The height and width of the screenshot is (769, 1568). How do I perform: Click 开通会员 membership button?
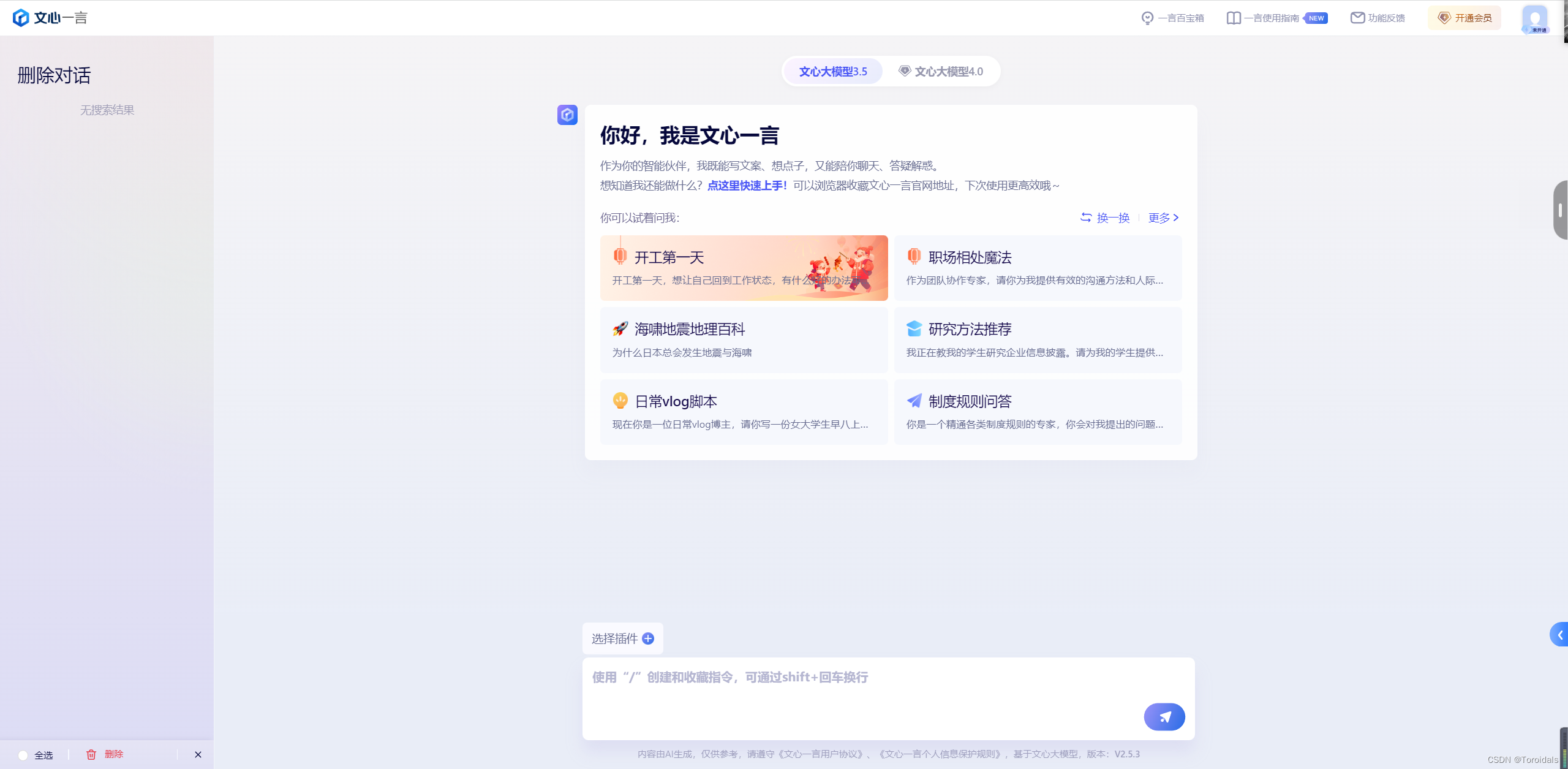click(x=1464, y=18)
